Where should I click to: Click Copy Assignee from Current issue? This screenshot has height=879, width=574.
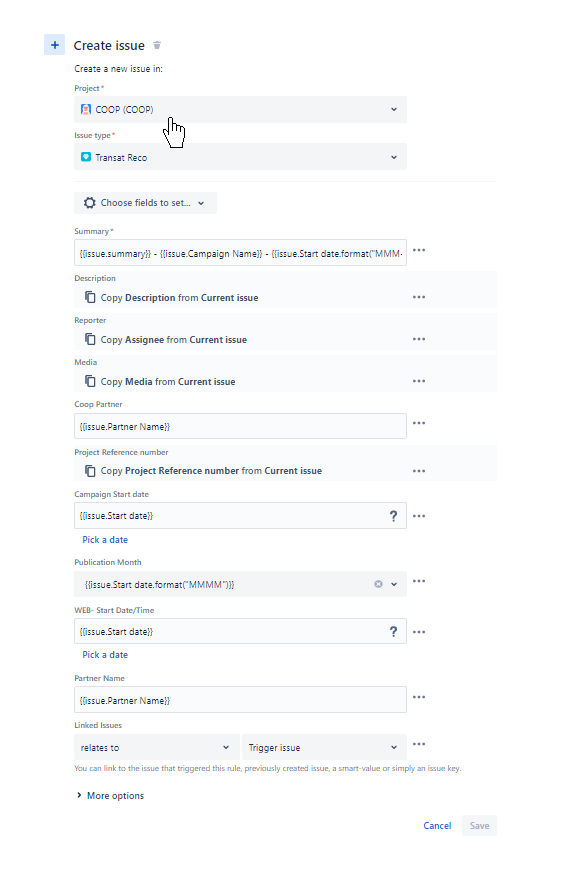tap(174, 340)
